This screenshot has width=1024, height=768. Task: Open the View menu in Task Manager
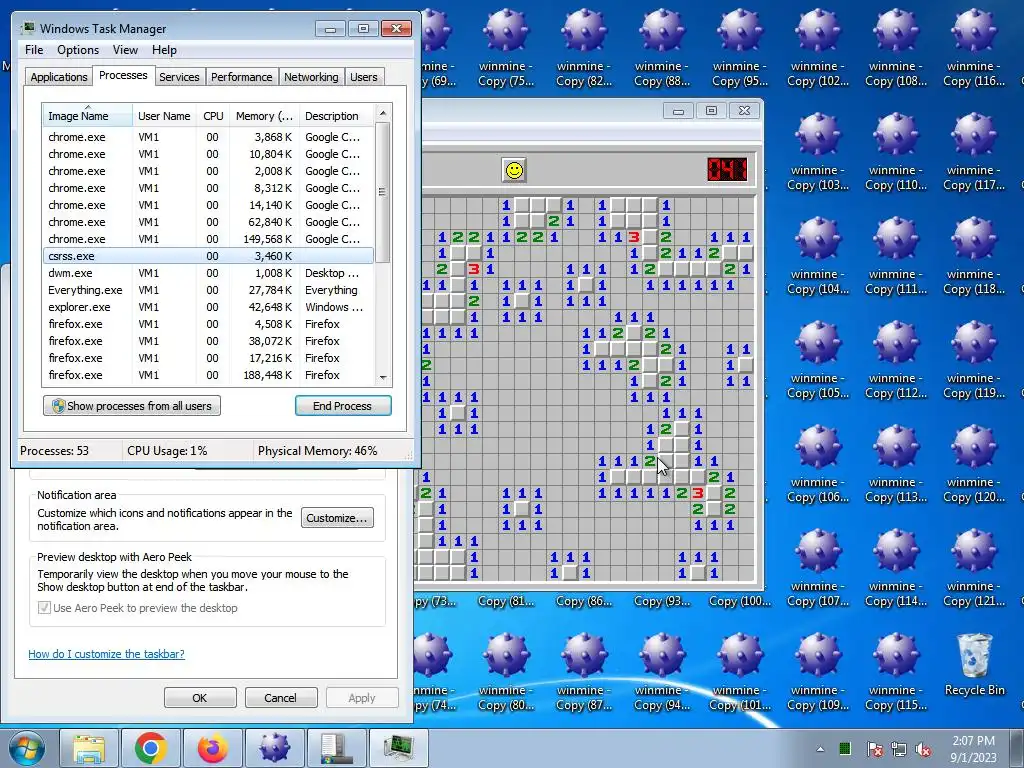coord(125,50)
